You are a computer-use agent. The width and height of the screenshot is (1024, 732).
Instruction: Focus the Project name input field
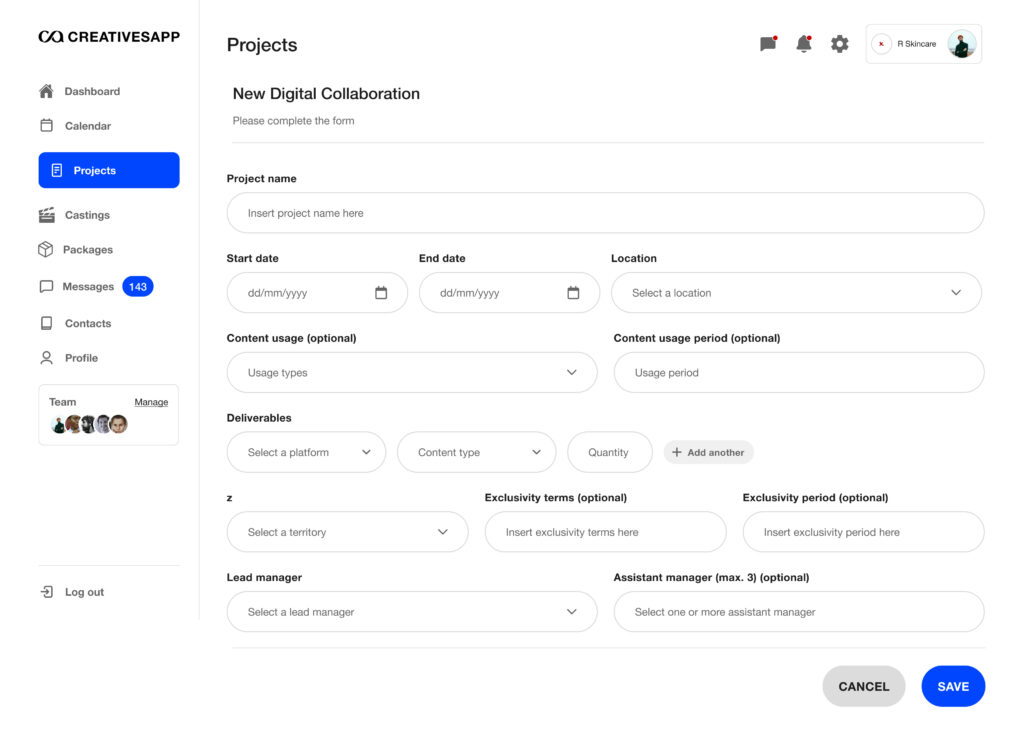(605, 213)
